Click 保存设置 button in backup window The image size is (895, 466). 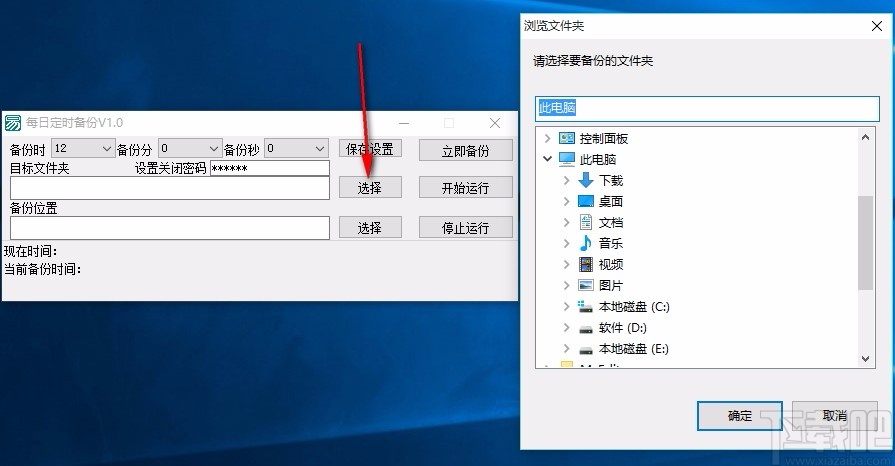(370, 149)
